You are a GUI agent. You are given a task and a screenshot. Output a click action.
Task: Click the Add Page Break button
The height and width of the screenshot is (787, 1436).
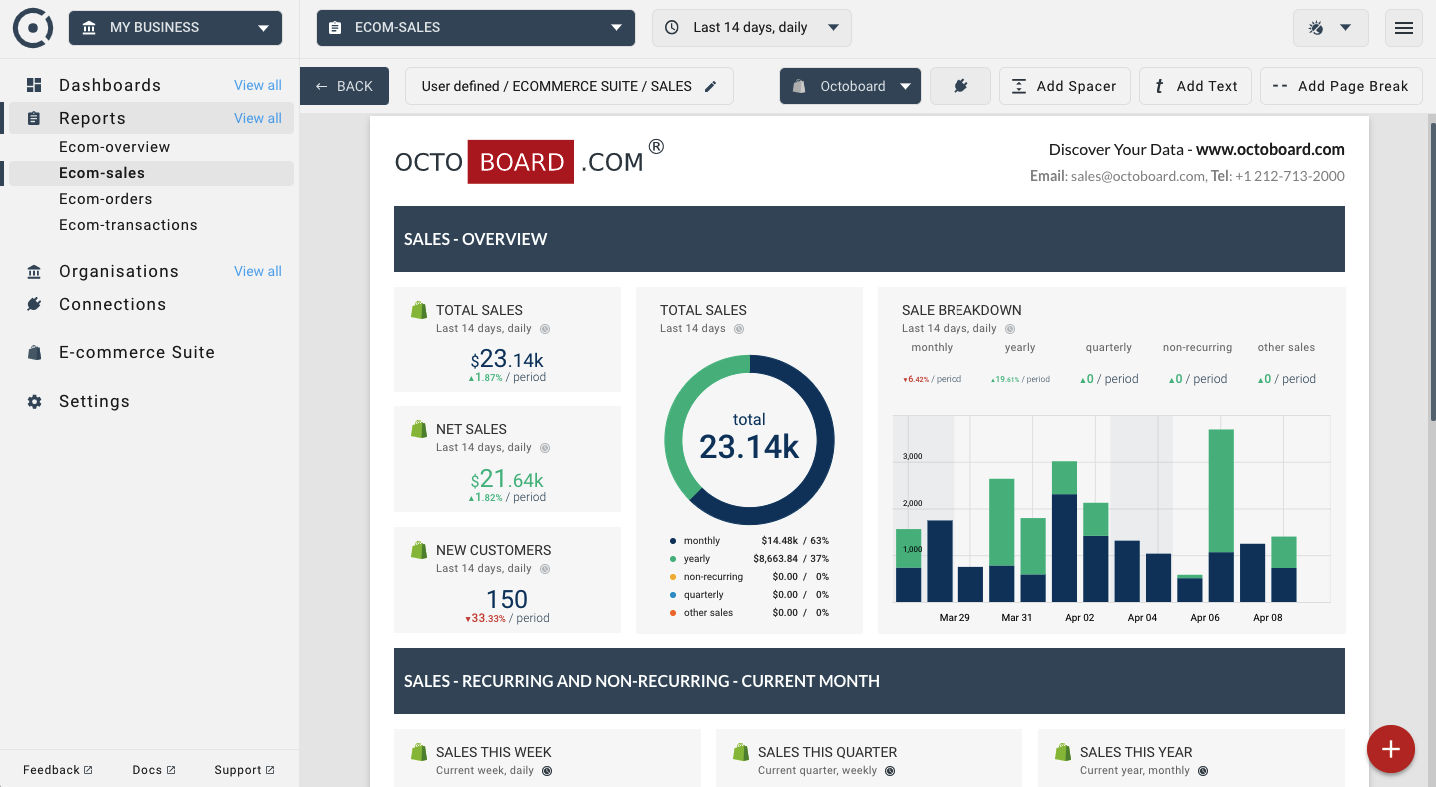pos(1341,86)
